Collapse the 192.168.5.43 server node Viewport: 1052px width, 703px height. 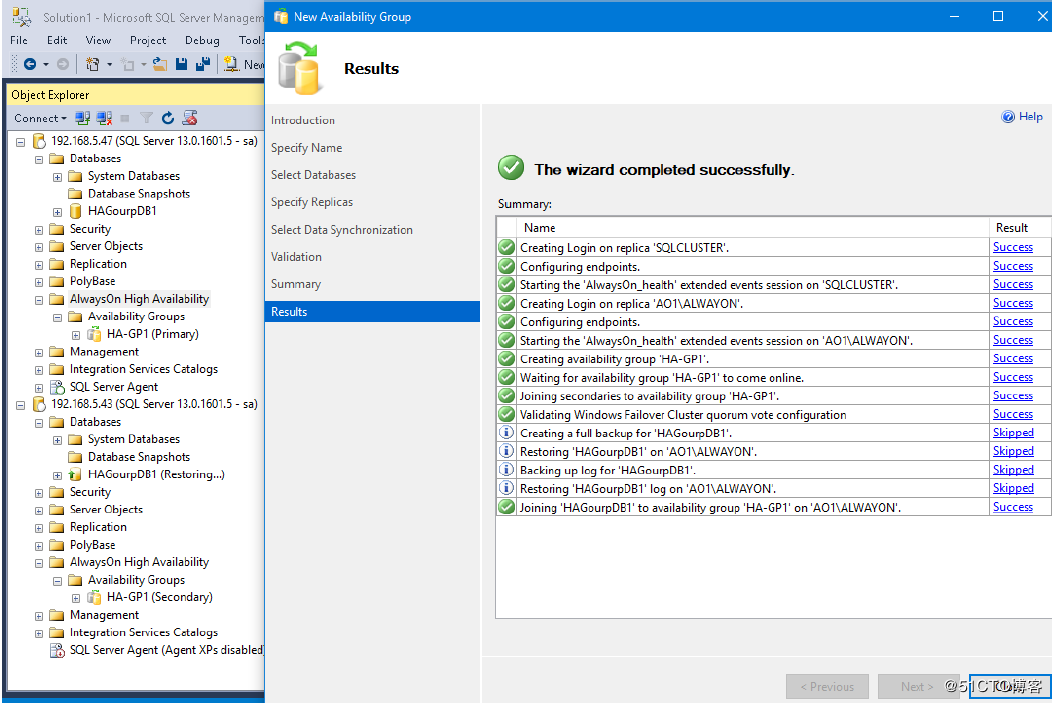click(x=20, y=405)
